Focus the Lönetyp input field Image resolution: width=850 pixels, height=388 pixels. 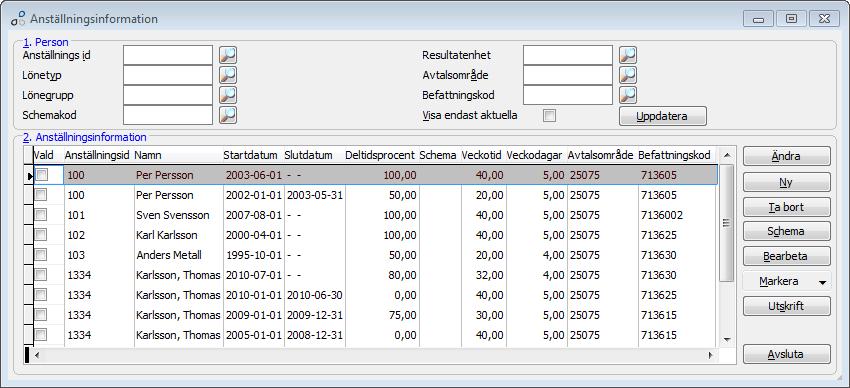pyautogui.click(x=168, y=75)
